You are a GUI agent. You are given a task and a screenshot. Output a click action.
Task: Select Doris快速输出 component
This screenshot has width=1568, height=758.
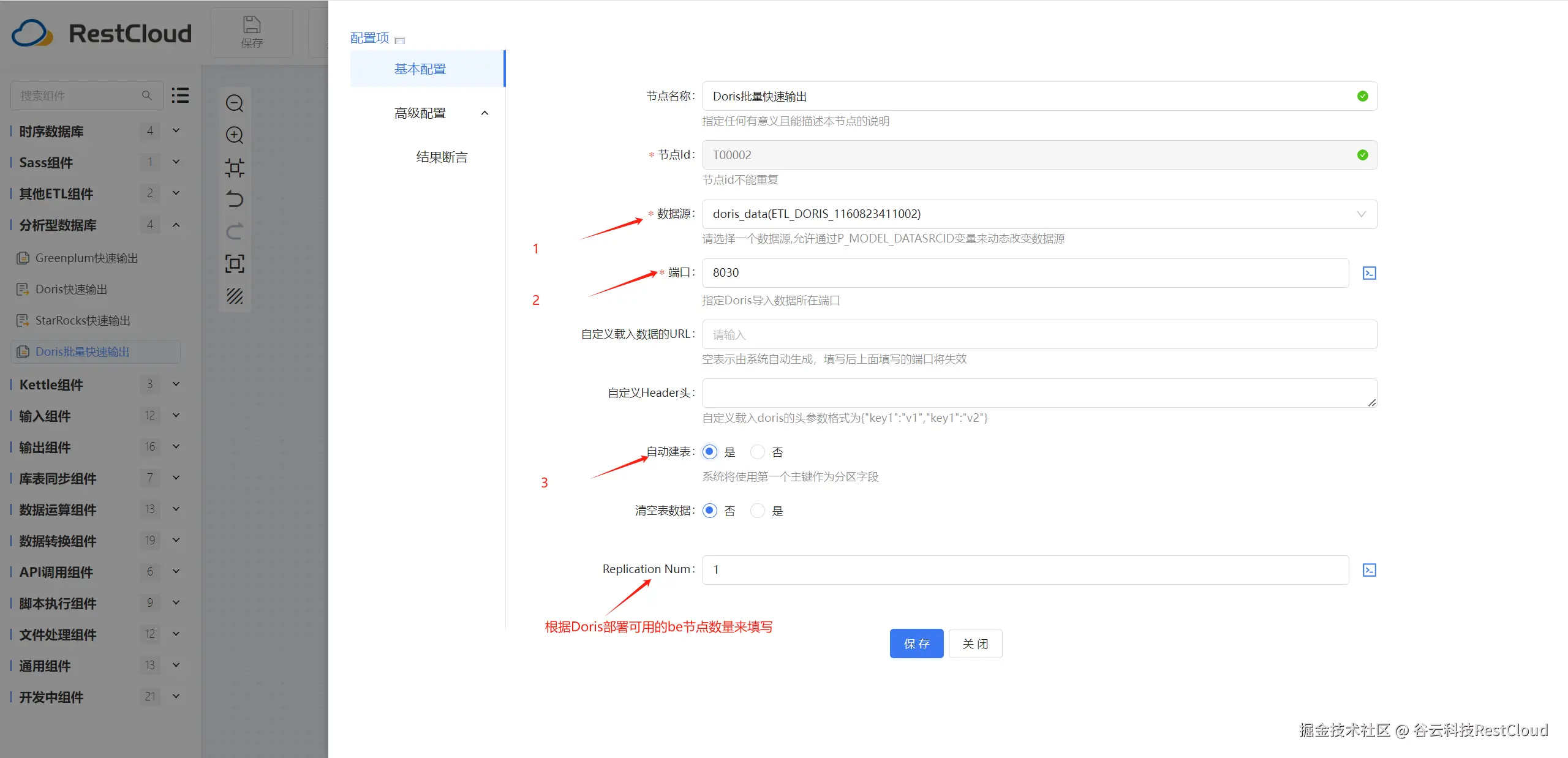click(x=71, y=289)
